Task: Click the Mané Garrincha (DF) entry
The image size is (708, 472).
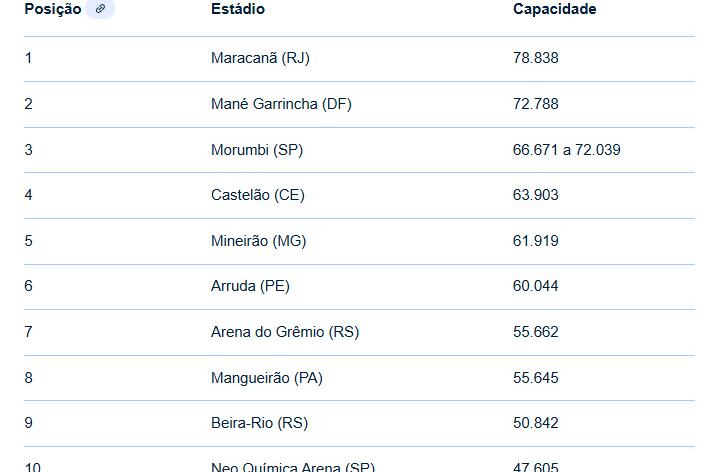Action: [281, 104]
